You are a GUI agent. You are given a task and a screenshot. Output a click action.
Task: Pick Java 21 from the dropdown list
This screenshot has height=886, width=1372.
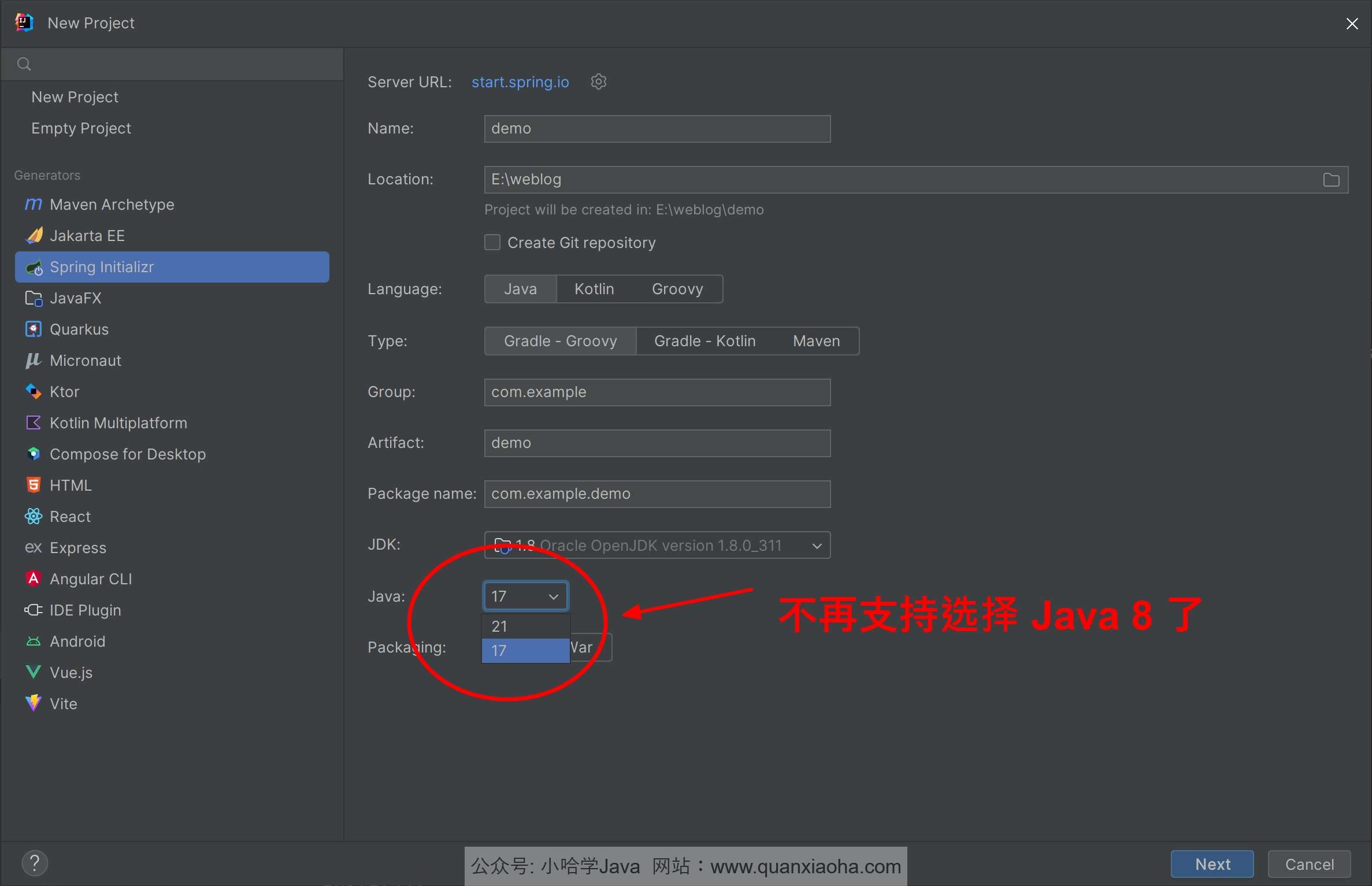526,626
